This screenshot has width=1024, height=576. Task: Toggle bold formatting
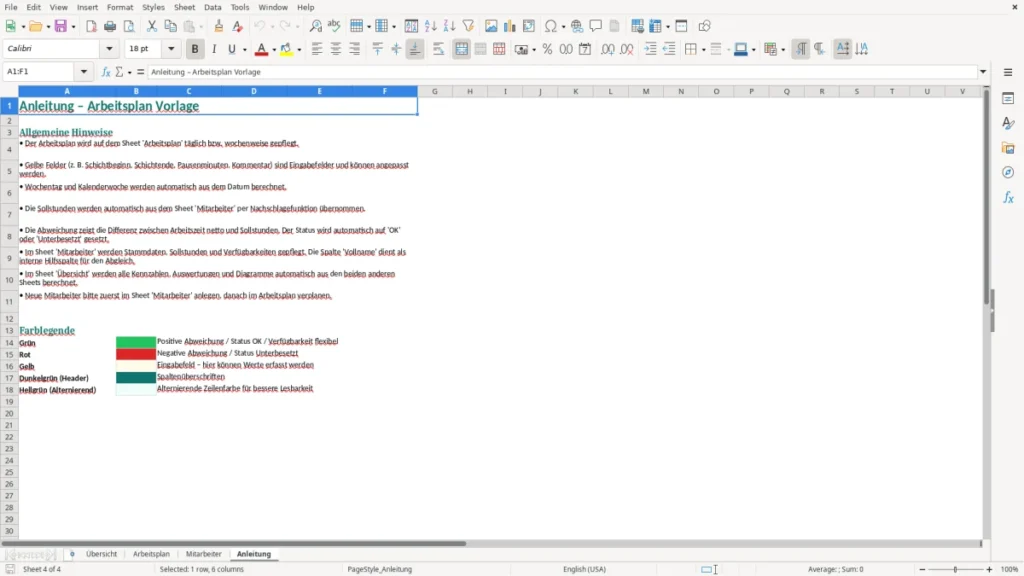pyautogui.click(x=195, y=49)
